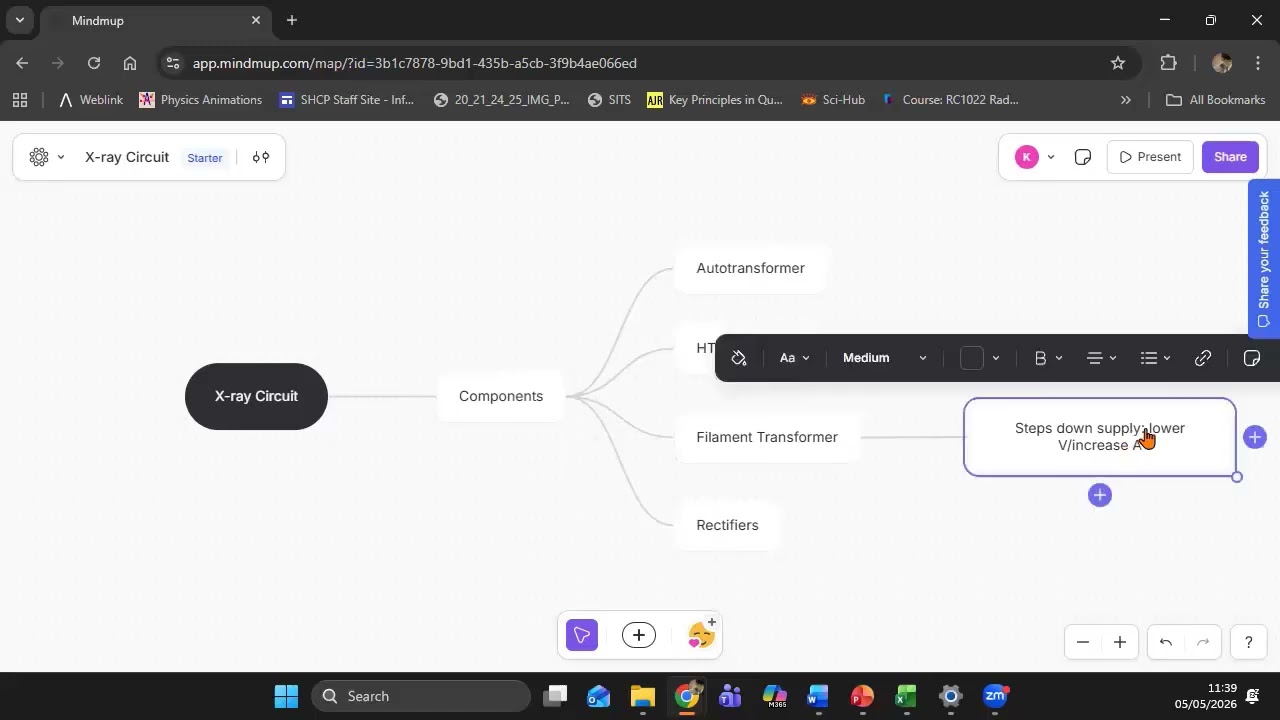Click the paint bucket style icon
Screen dimensions: 1280x720
pos(739,358)
